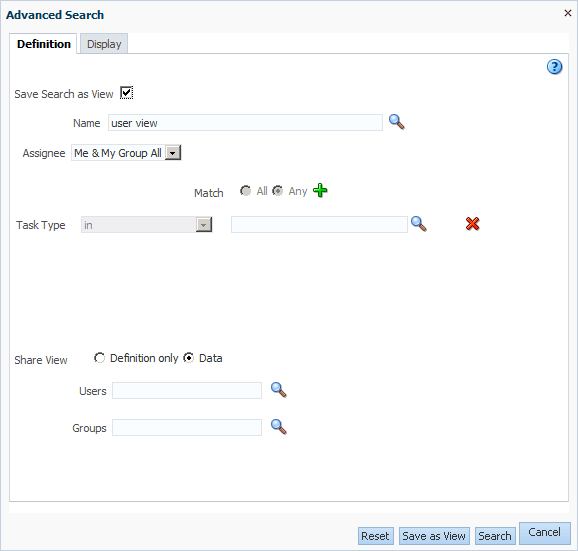The width and height of the screenshot is (578, 551).
Task: Select the Data share view radio
Action: tap(189, 358)
